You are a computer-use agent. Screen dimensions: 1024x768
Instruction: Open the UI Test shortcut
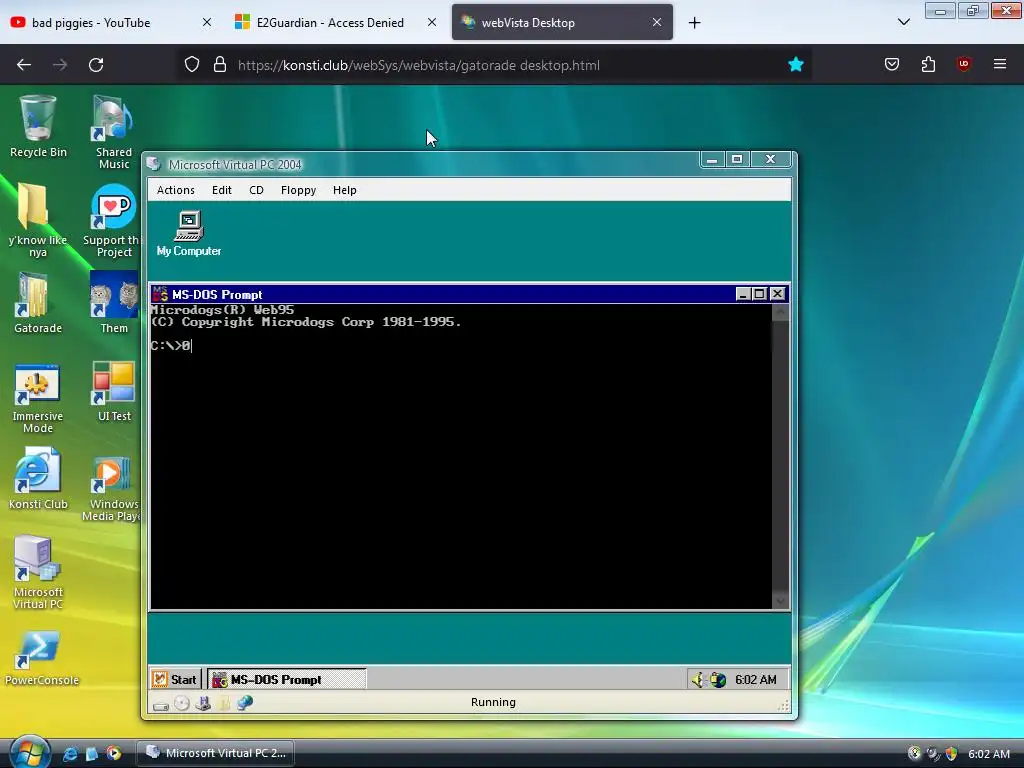[114, 392]
